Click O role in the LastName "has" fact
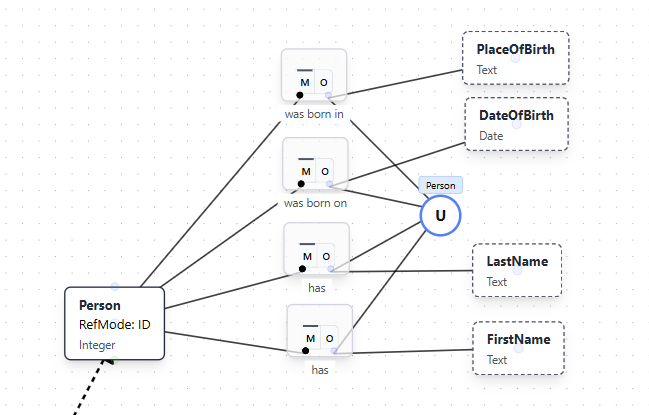Viewport: 649px width, 415px height. click(x=327, y=256)
